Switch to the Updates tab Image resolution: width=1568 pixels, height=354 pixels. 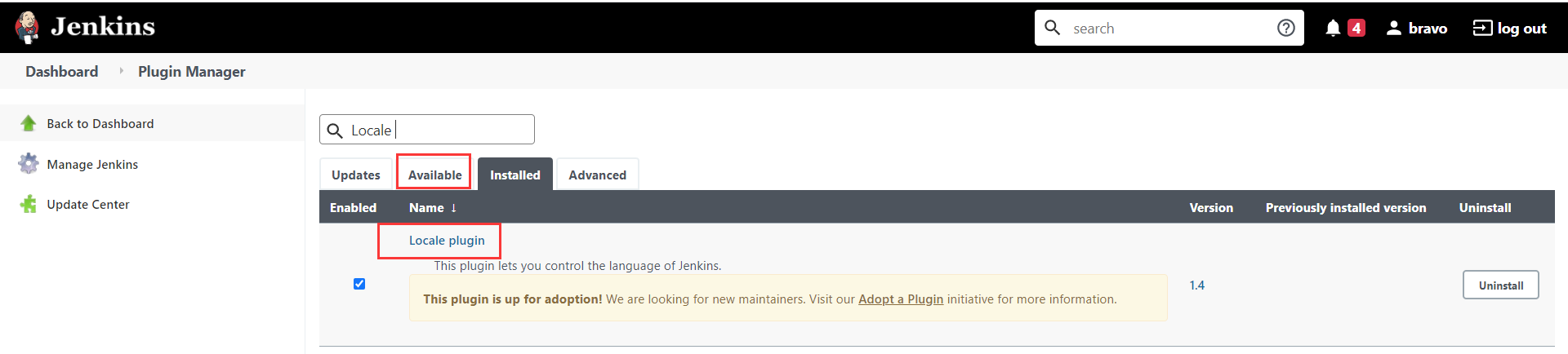tap(356, 175)
